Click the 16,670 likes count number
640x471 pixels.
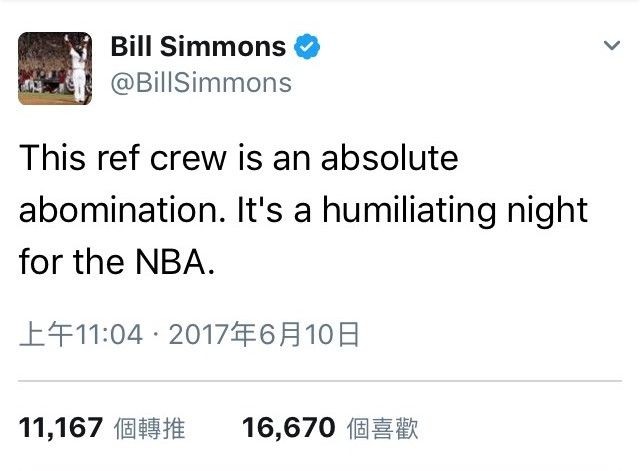[x=289, y=428]
